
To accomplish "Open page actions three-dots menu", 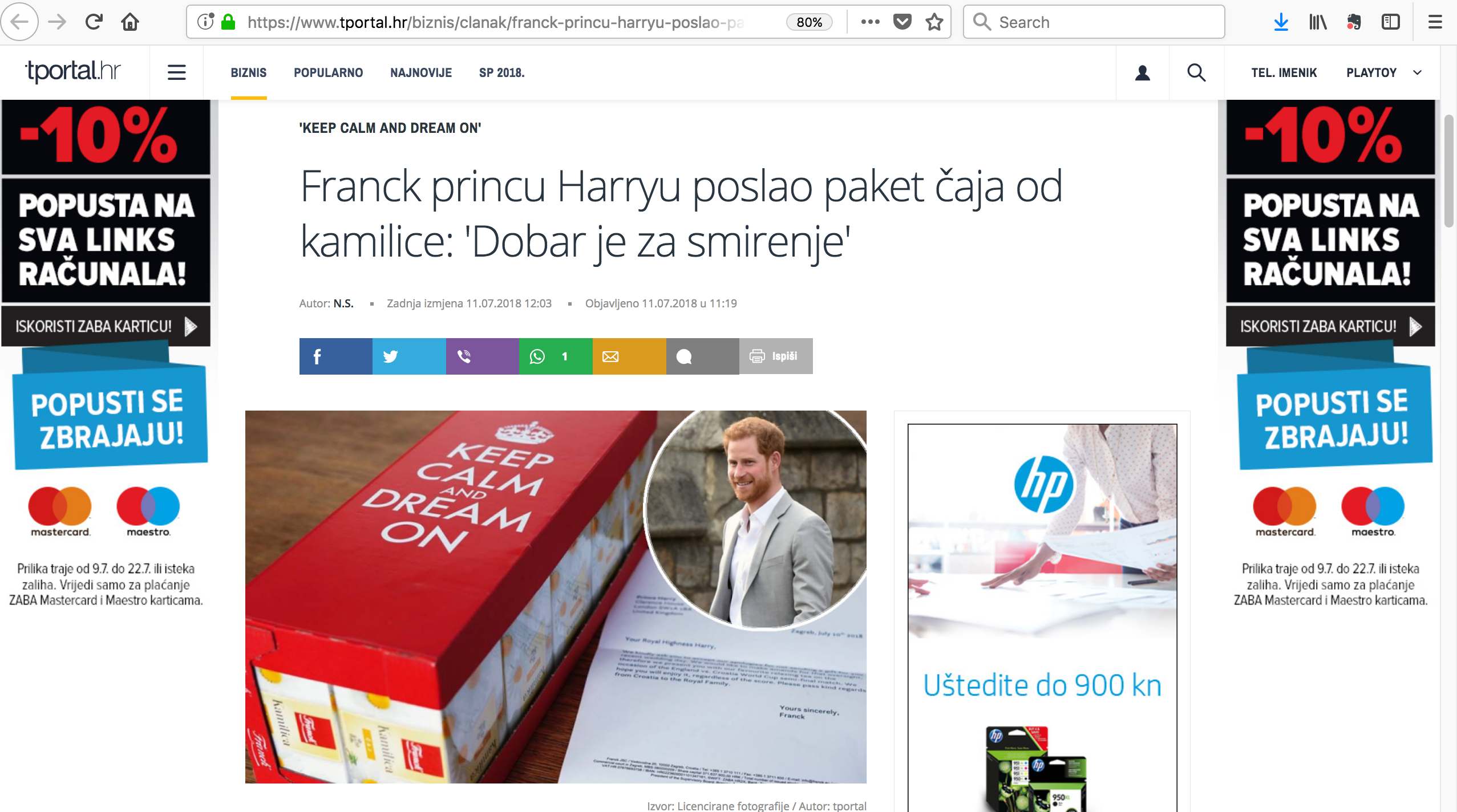I will click(x=870, y=22).
